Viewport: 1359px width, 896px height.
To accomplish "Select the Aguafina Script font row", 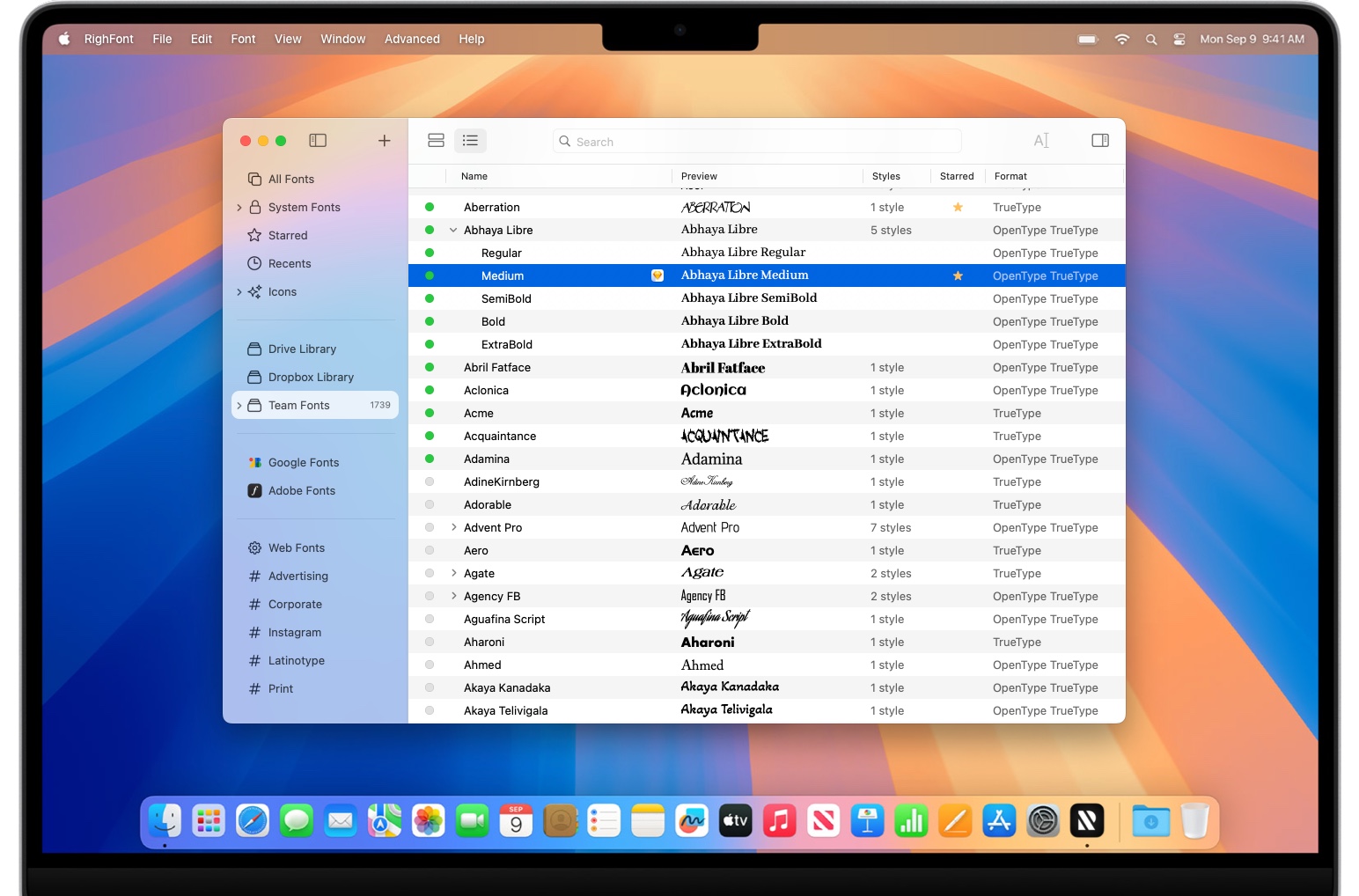I will click(x=767, y=619).
